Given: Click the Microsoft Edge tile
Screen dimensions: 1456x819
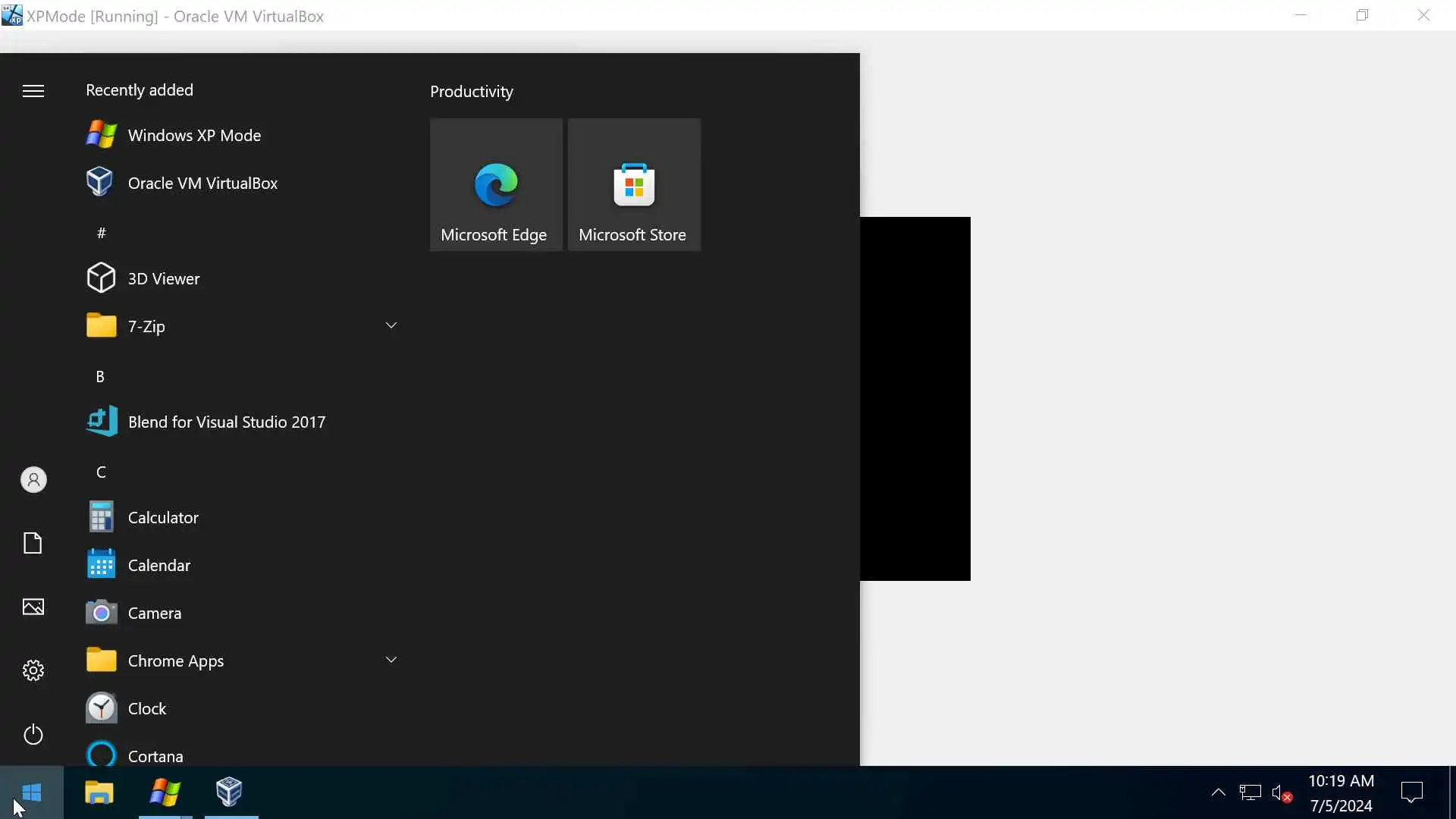Looking at the screenshot, I should pos(496,185).
